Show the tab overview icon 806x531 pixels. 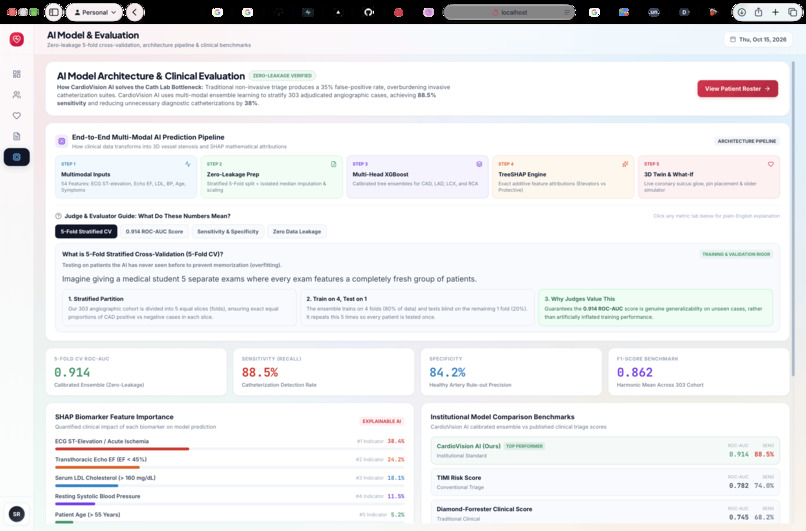tap(792, 12)
